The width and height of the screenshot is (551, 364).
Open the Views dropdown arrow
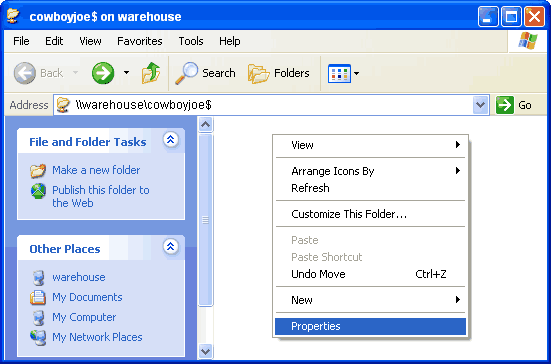pyautogui.click(x=356, y=73)
